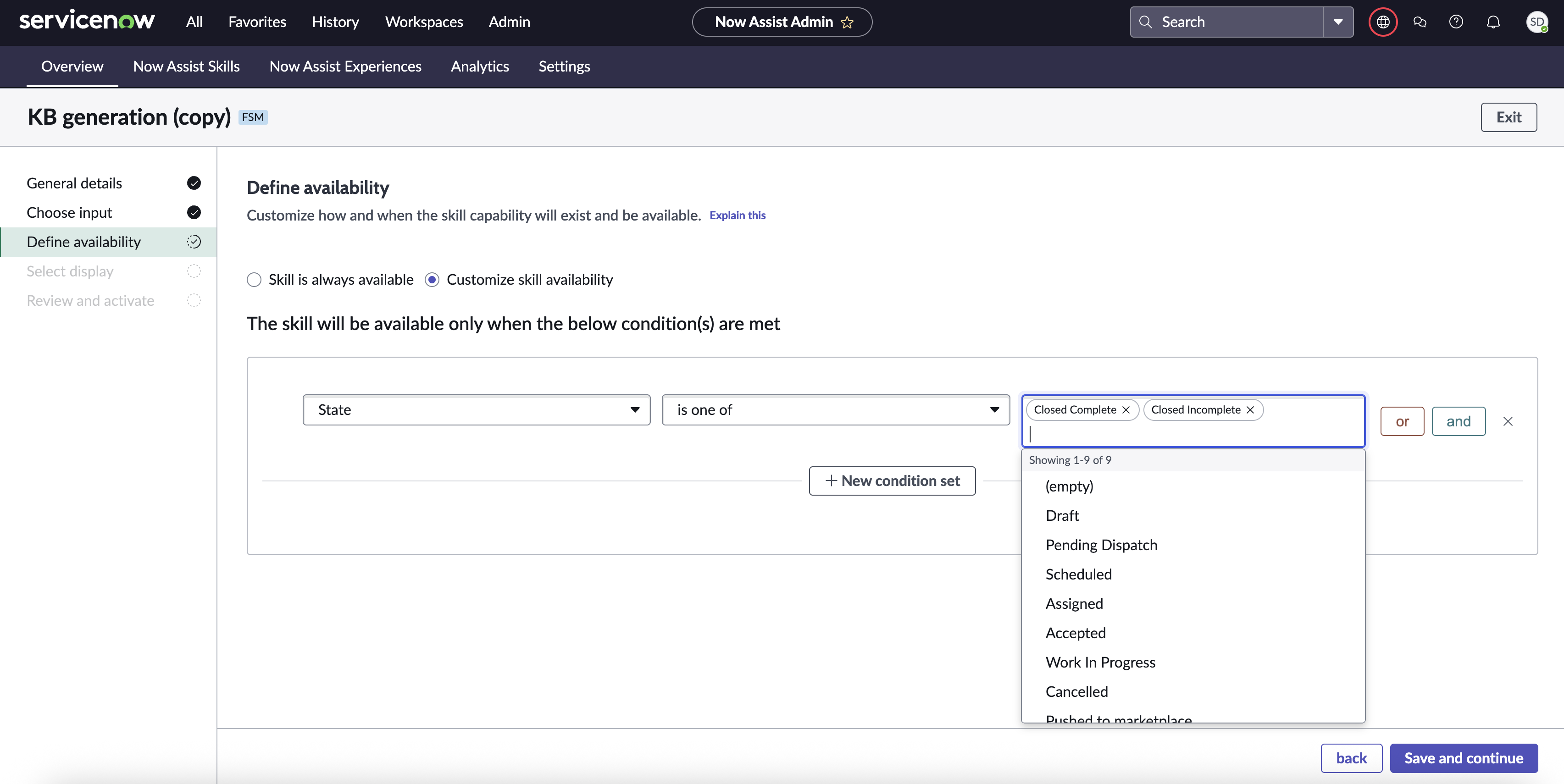Click the back button

point(1351,758)
